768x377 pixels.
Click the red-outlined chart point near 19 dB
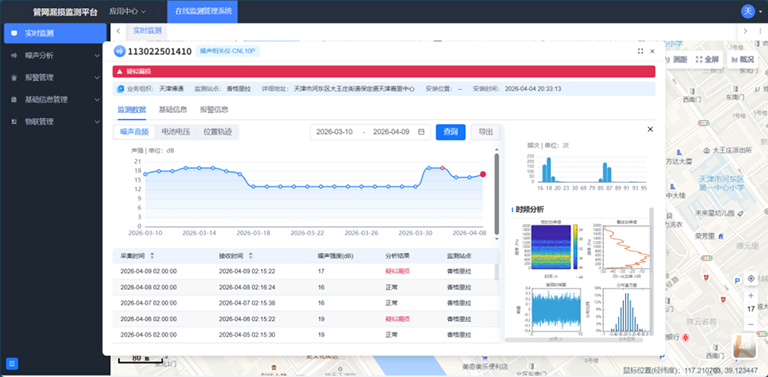click(x=442, y=168)
